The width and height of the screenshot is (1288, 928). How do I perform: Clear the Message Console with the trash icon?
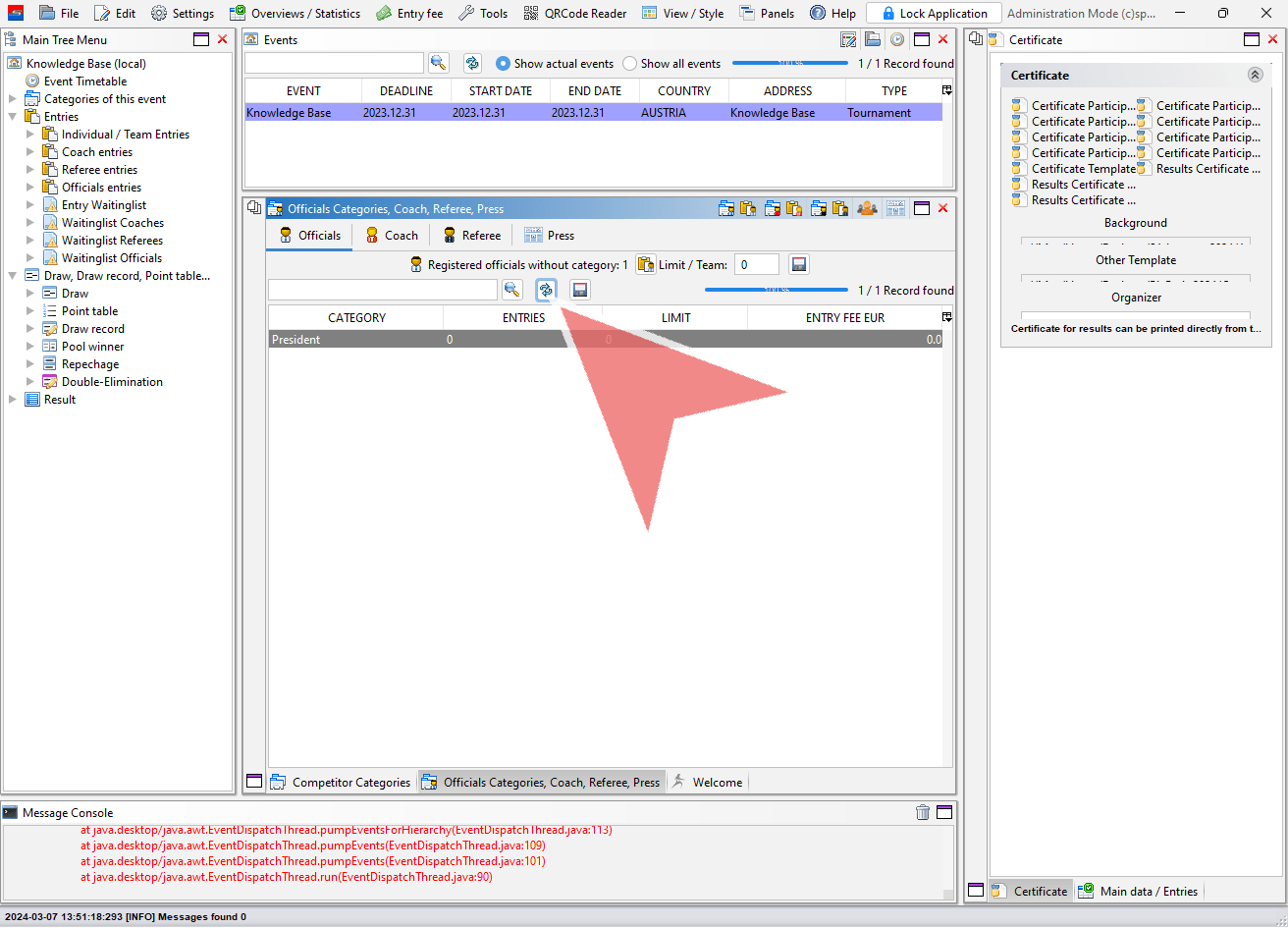pos(923,812)
